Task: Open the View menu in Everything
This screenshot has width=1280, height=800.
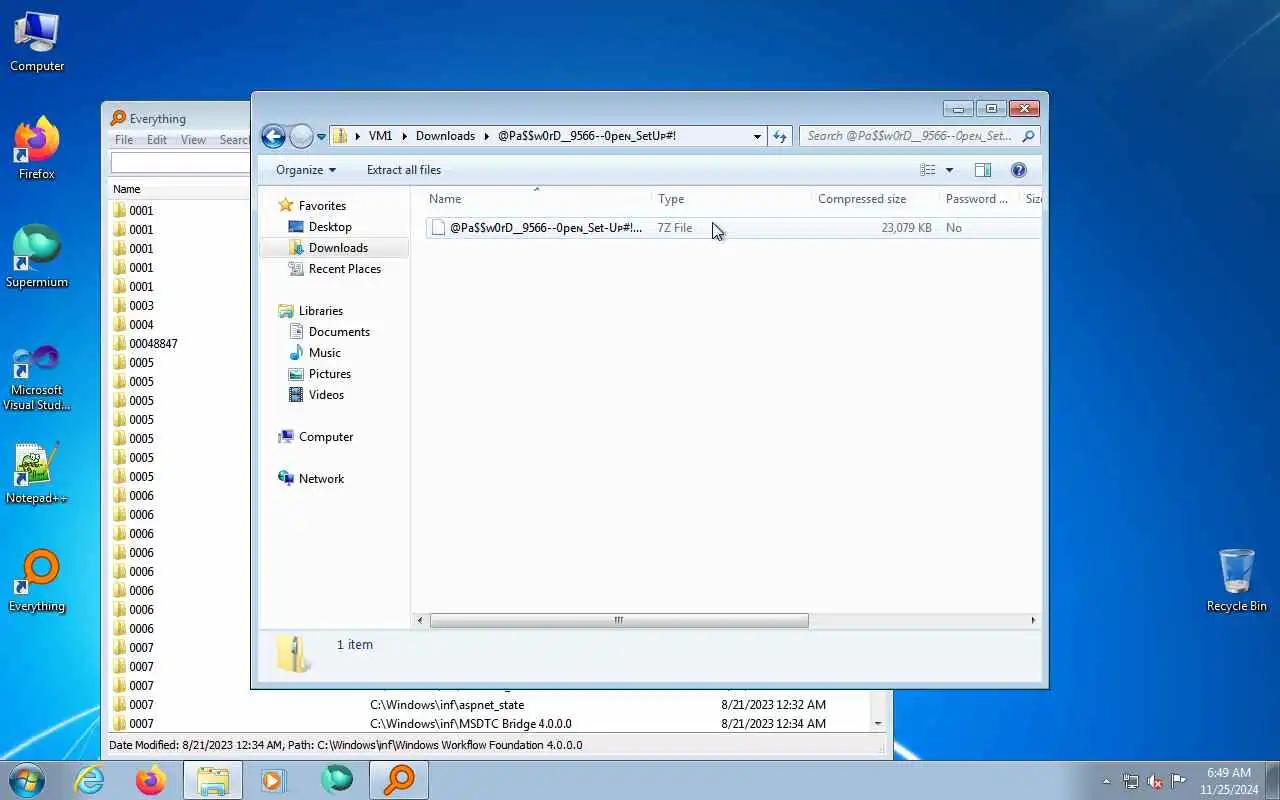Action: [x=193, y=140]
